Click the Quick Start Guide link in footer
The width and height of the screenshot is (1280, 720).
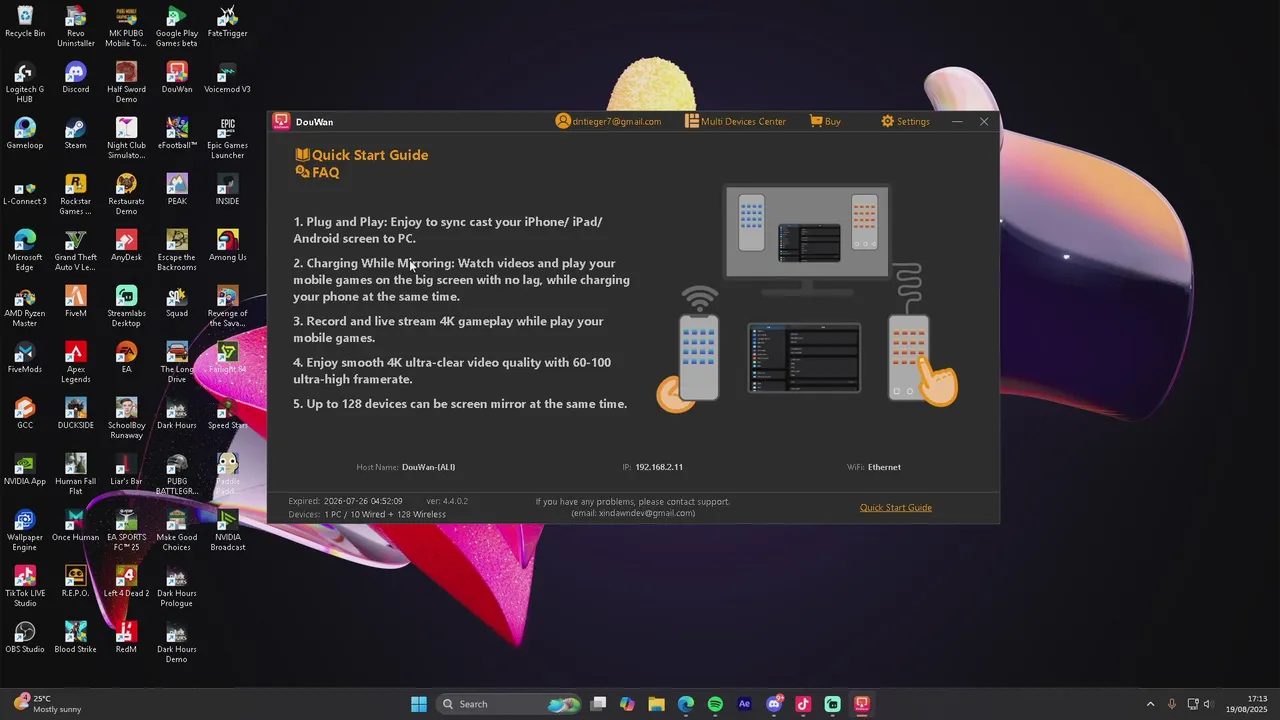point(895,507)
